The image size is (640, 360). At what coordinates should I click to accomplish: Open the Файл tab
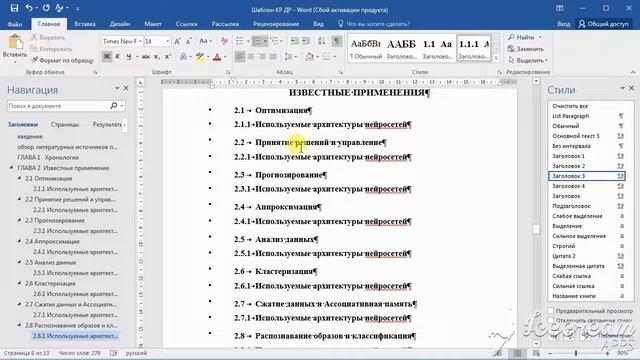point(15,24)
